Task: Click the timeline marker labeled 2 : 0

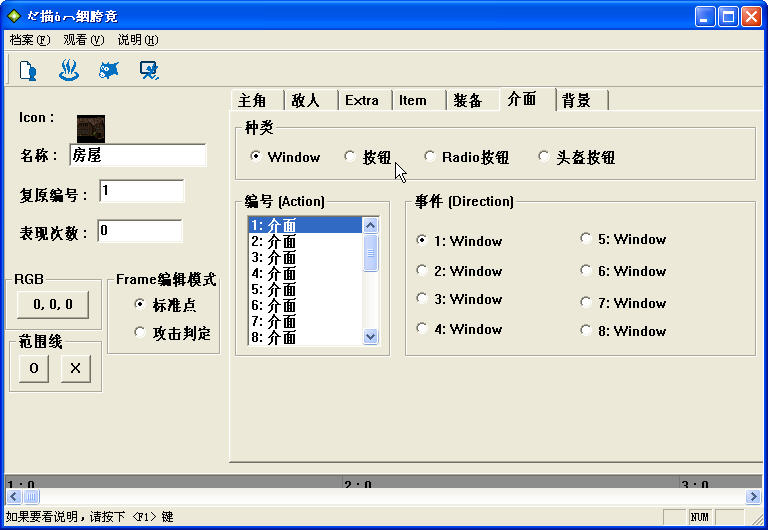Action: [x=357, y=484]
